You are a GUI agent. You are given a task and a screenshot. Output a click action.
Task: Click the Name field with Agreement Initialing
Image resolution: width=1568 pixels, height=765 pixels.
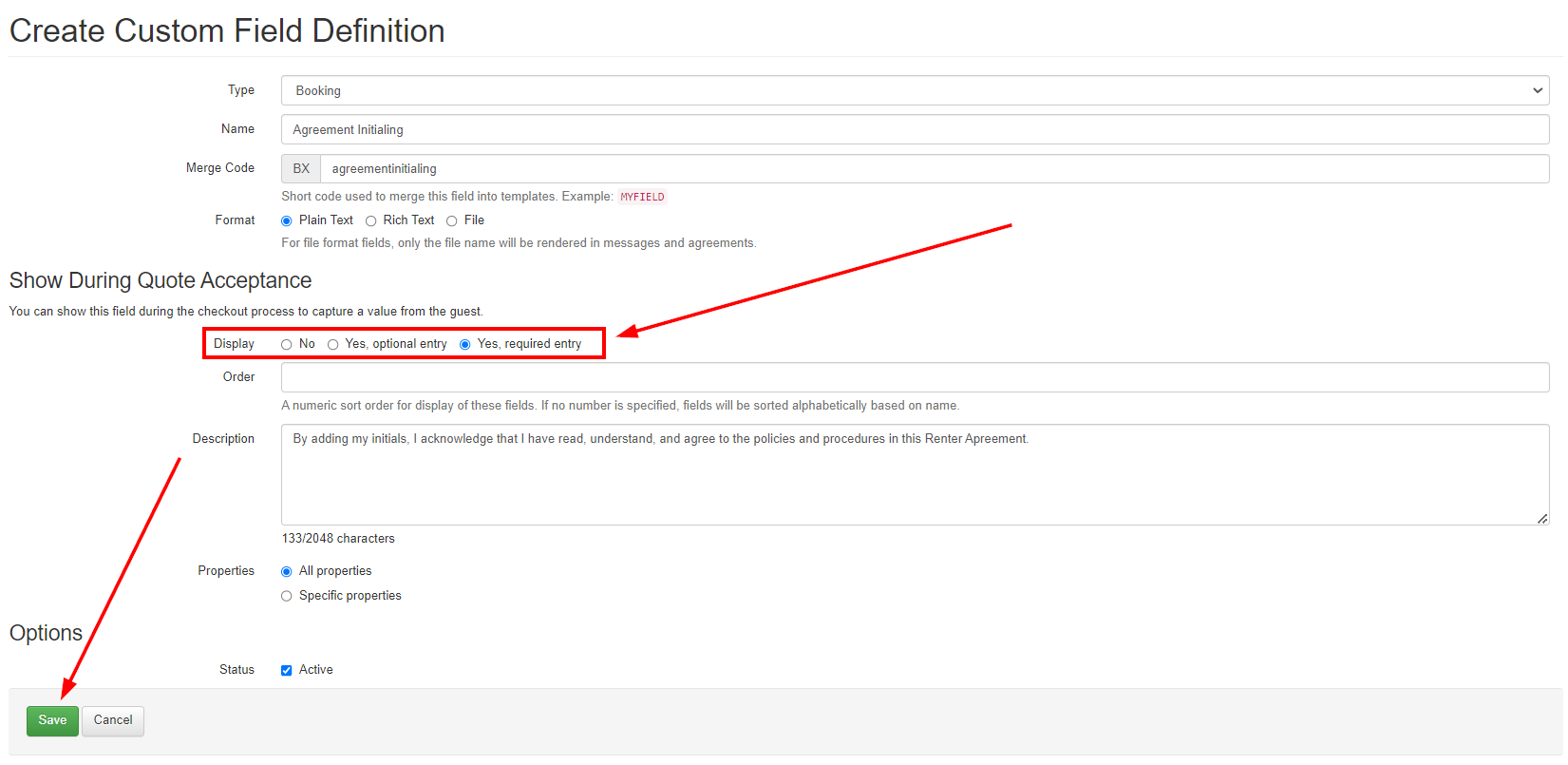(x=914, y=129)
